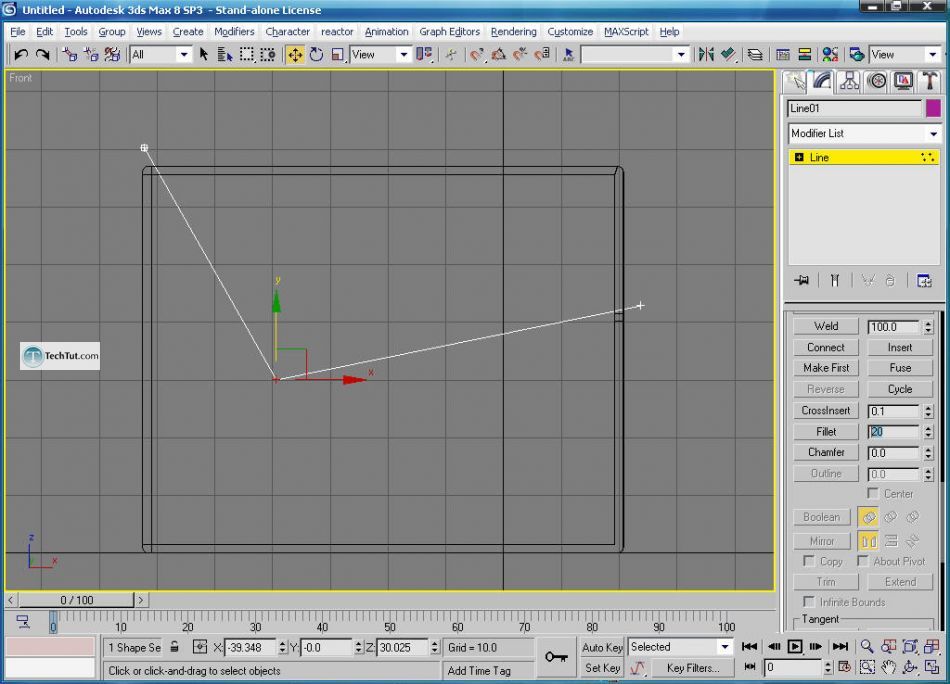The width and height of the screenshot is (950, 684).
Task: Enable the About Pivot checkbox
Action: pos(862,561)
